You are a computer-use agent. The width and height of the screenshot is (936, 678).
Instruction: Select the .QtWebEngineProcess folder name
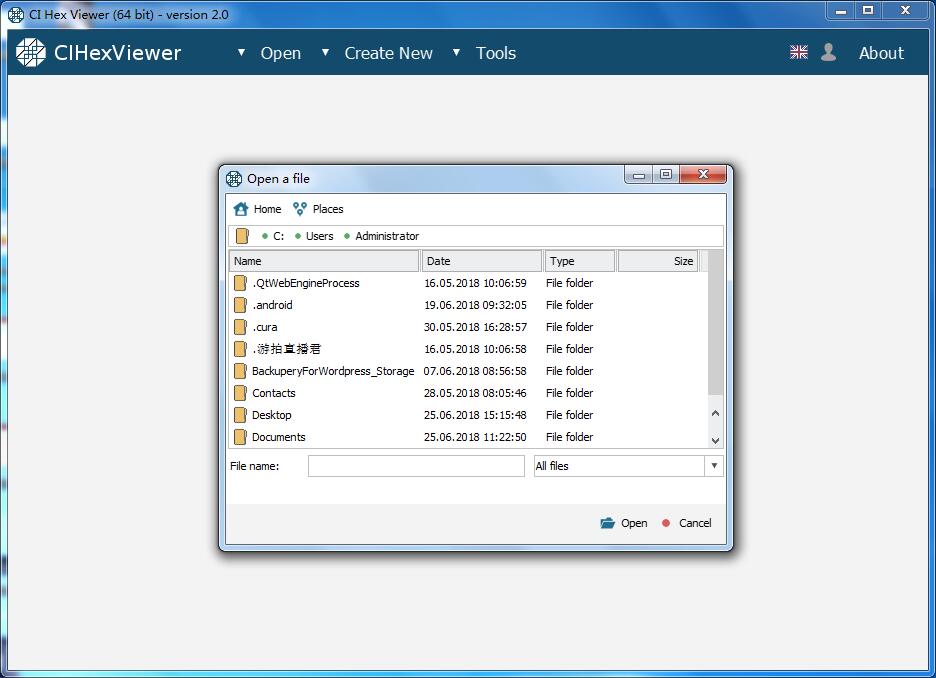coord(306,283)
